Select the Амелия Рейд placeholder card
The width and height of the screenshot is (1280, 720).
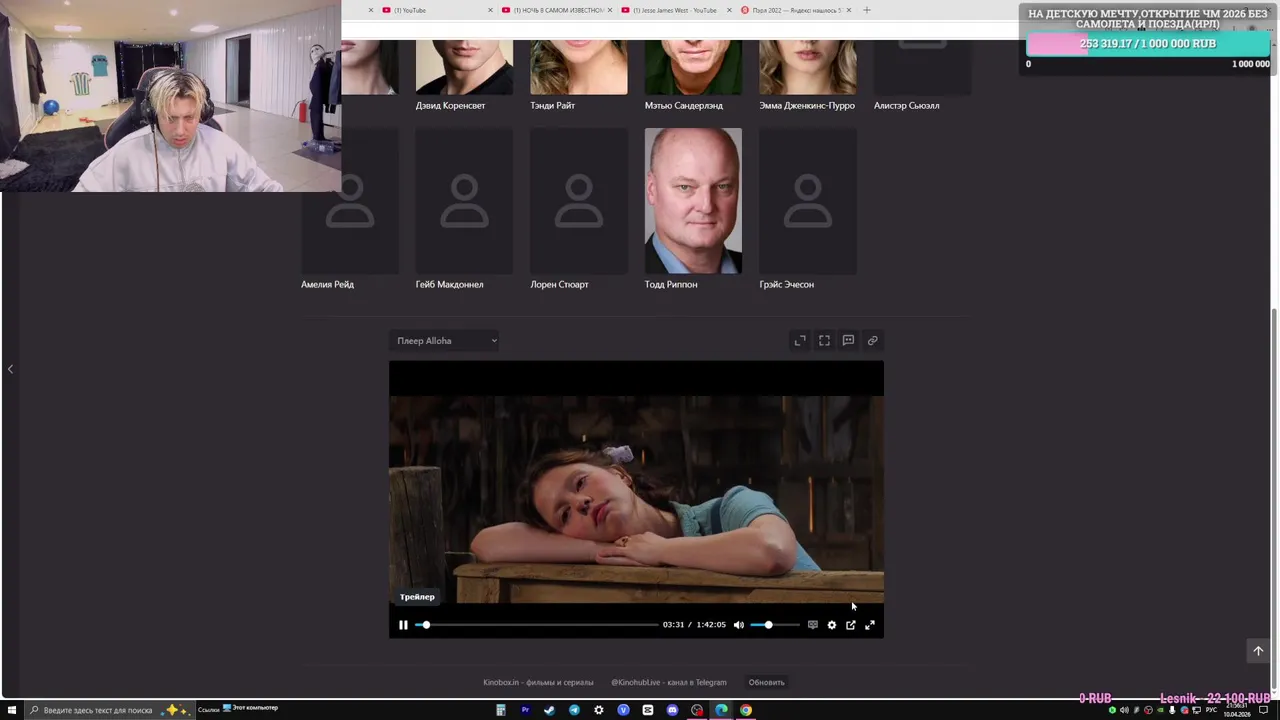coord(350,209)
